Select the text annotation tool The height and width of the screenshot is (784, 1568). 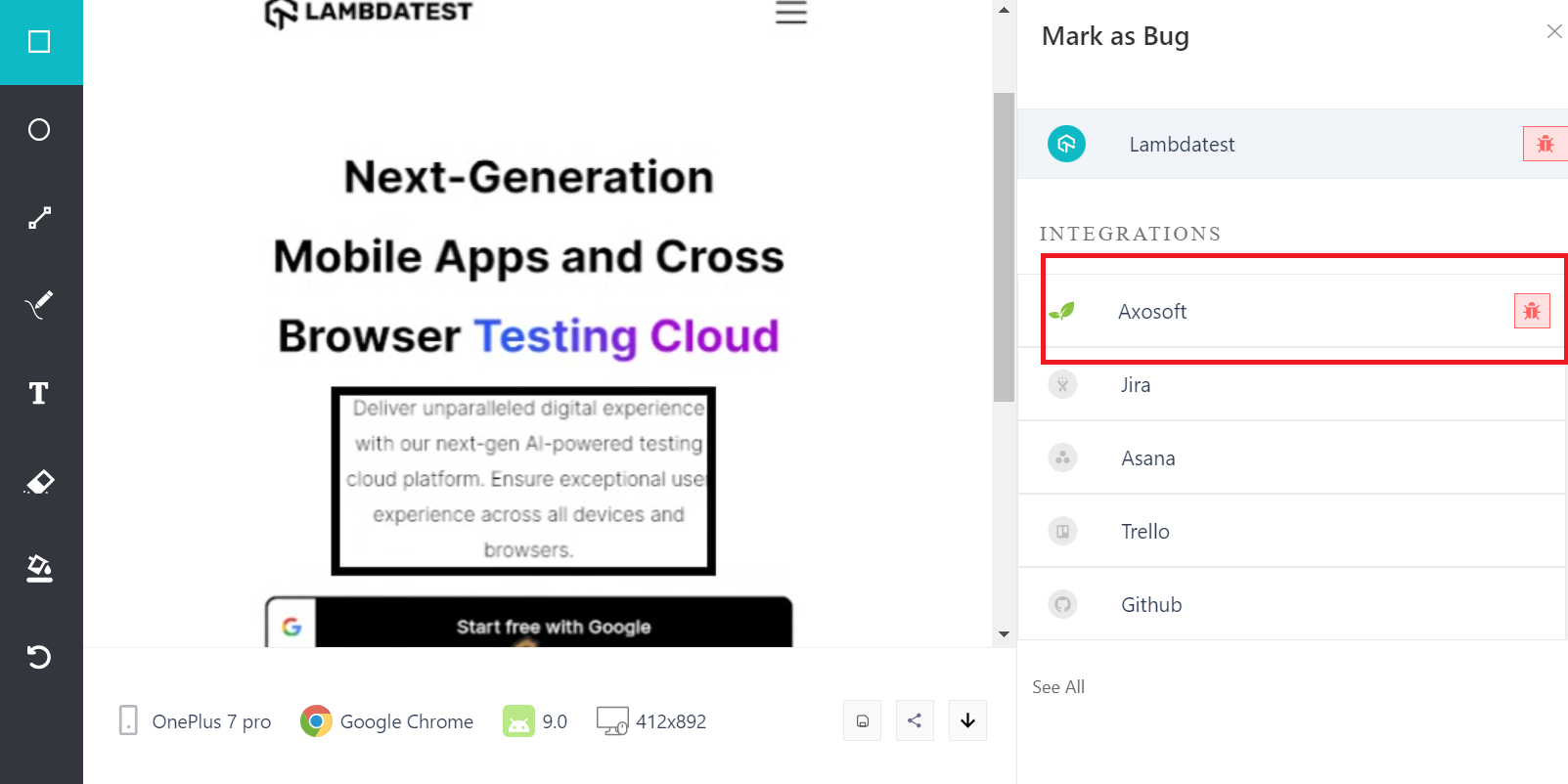click(x=39, y=393)
